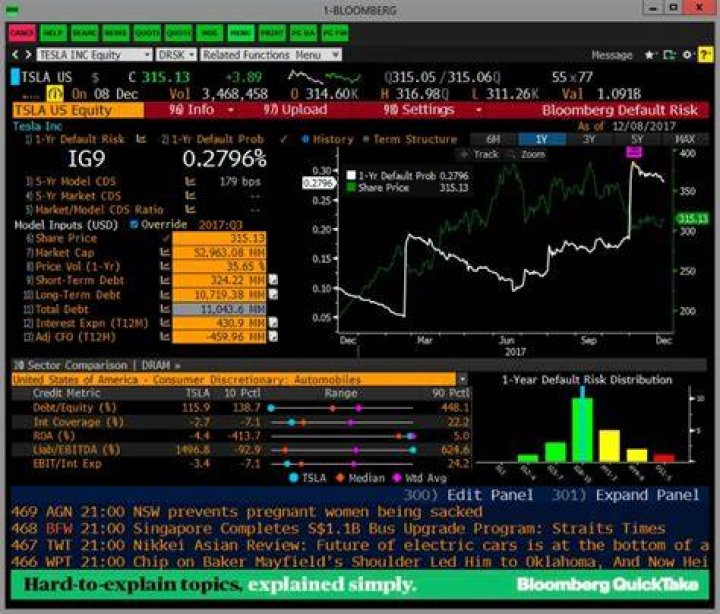Toggle the Override checkbox
Screen dimensions: 720x614
(x=134, y=225)
